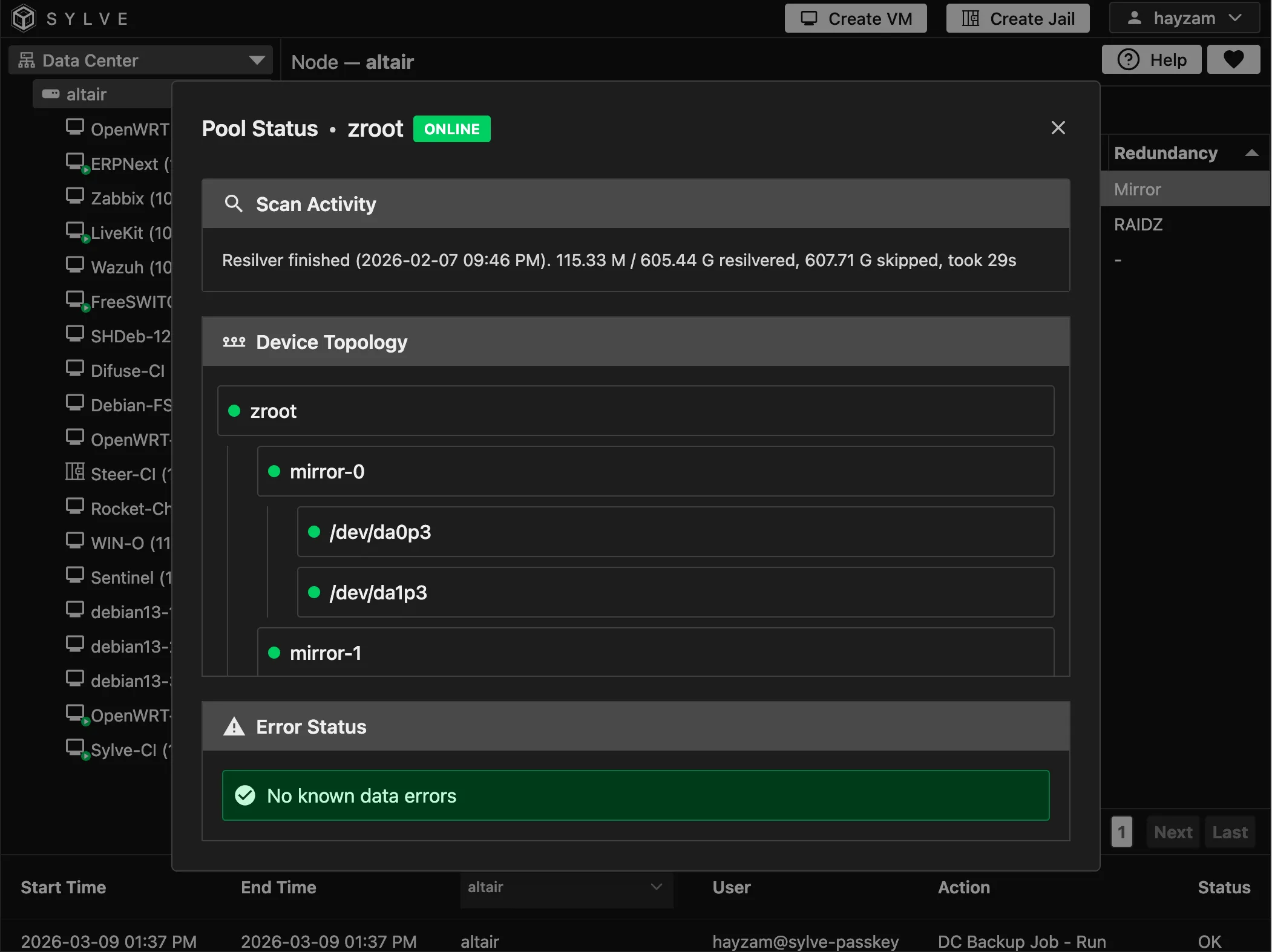Image resolution: width=1272 pixels, height=952 pixels.
Task: Click the Sylve cube logo icon
Action: click(24, 18)
